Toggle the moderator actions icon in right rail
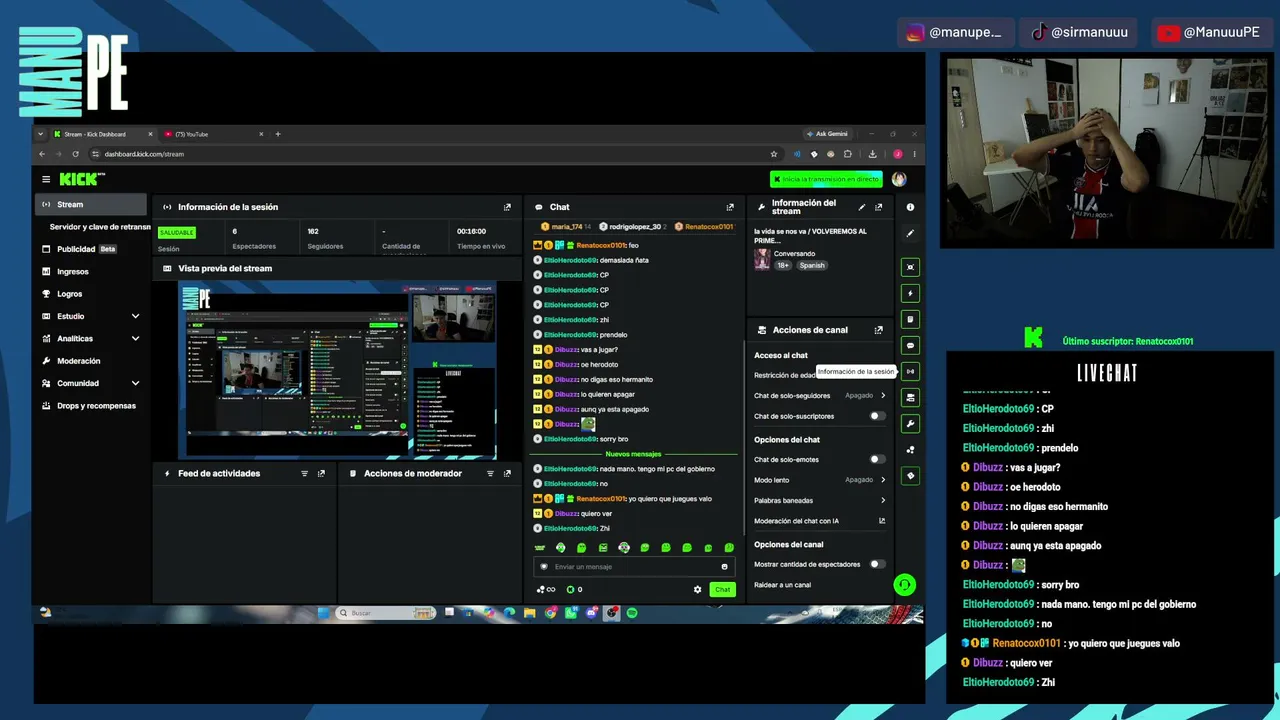1280x720 pixels. tap(910, 319)
